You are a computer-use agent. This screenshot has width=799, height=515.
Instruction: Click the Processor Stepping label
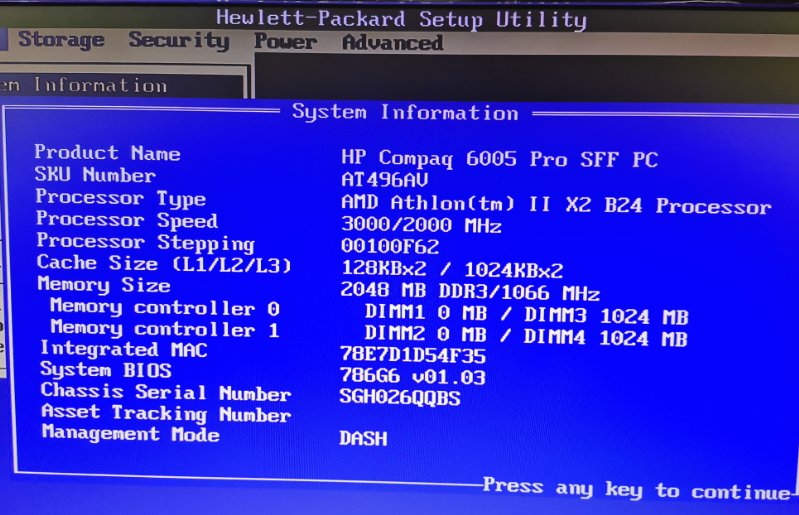click(146, 242)
